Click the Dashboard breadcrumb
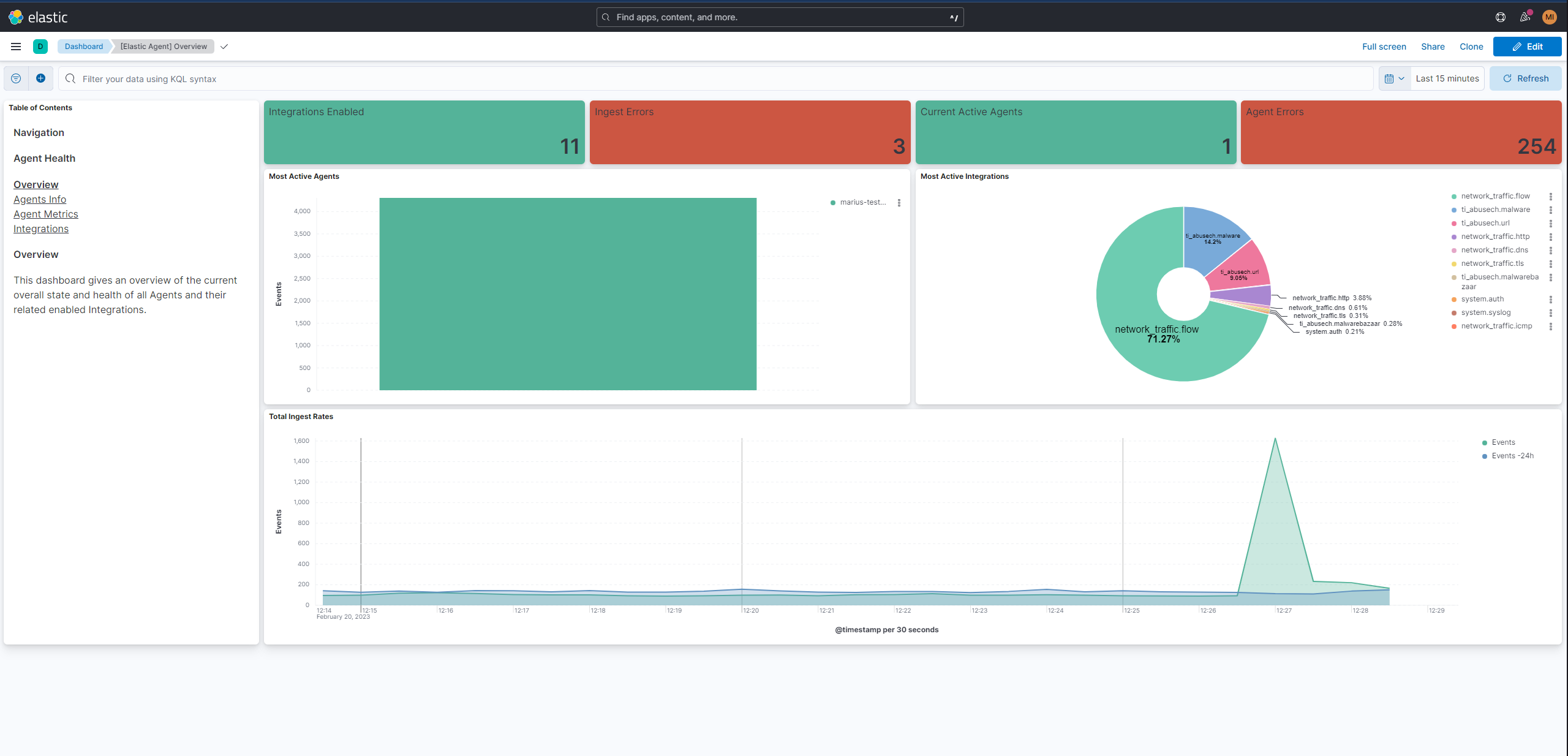This screenshot has height=756, width=1568. coord(84,46)
